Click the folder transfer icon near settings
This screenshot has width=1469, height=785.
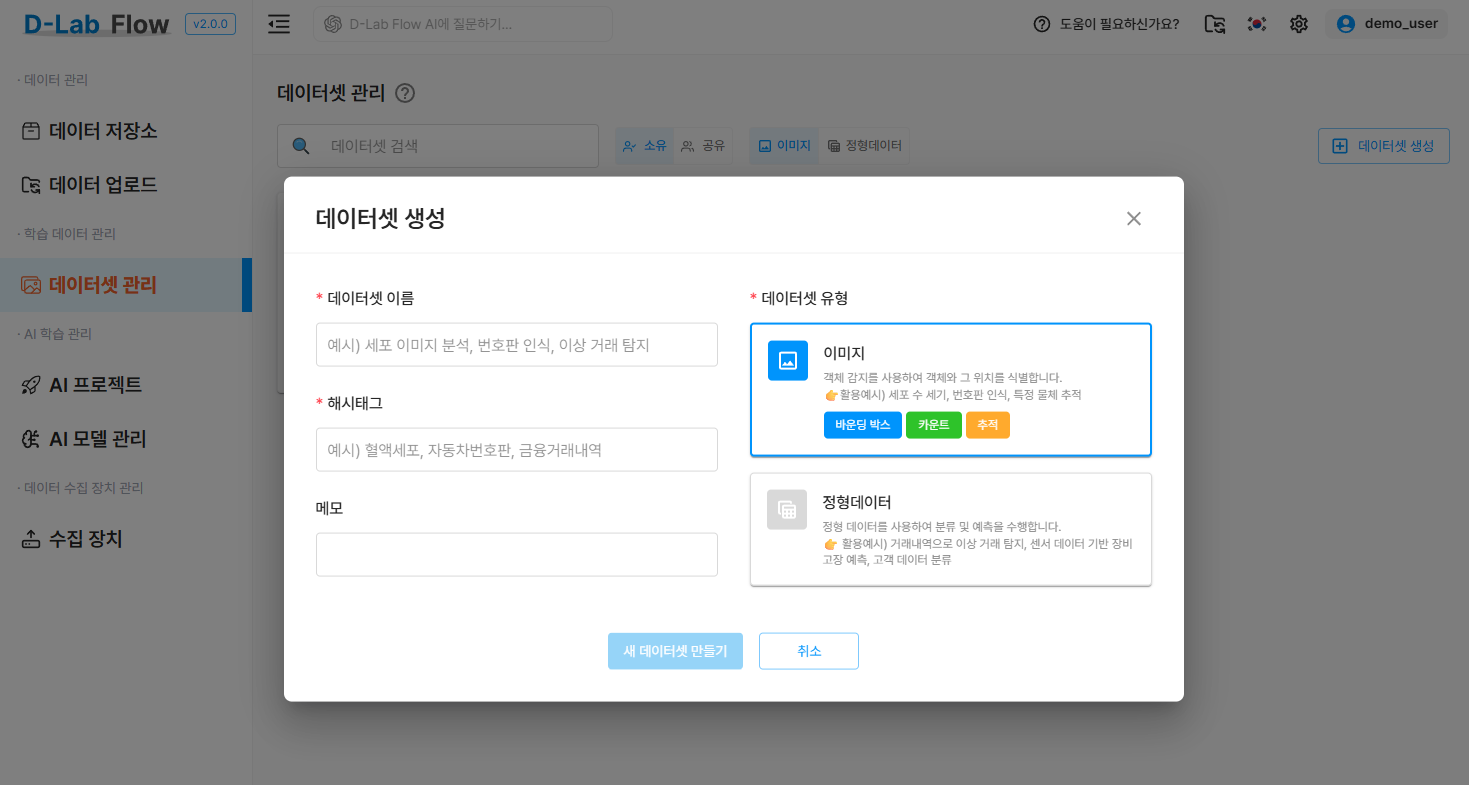(x=1214, y=23)
